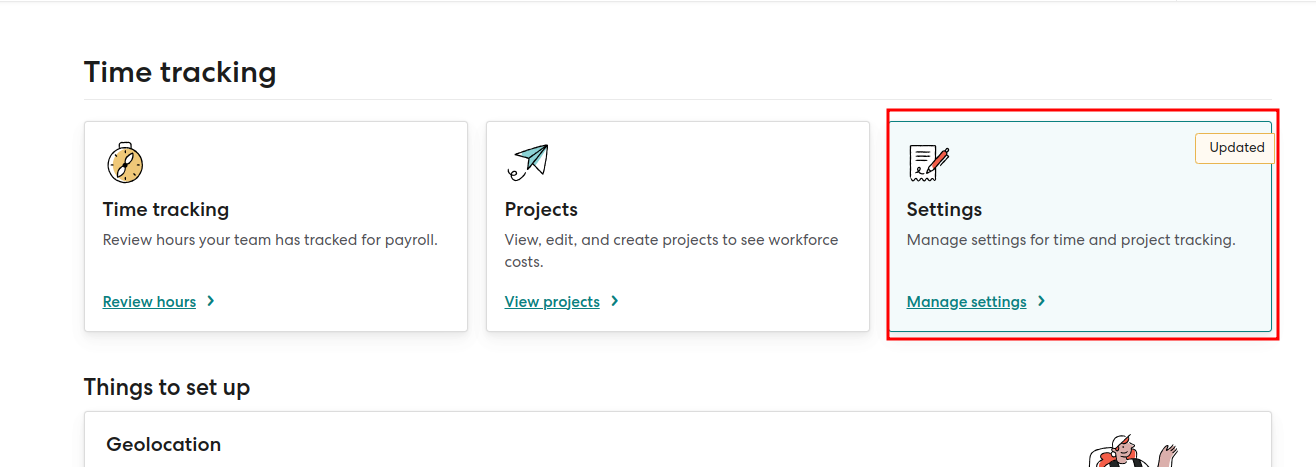Screen dimensions: 1316x467
Task: Click the chevron after Manage settings
Action: [1042, 301]
